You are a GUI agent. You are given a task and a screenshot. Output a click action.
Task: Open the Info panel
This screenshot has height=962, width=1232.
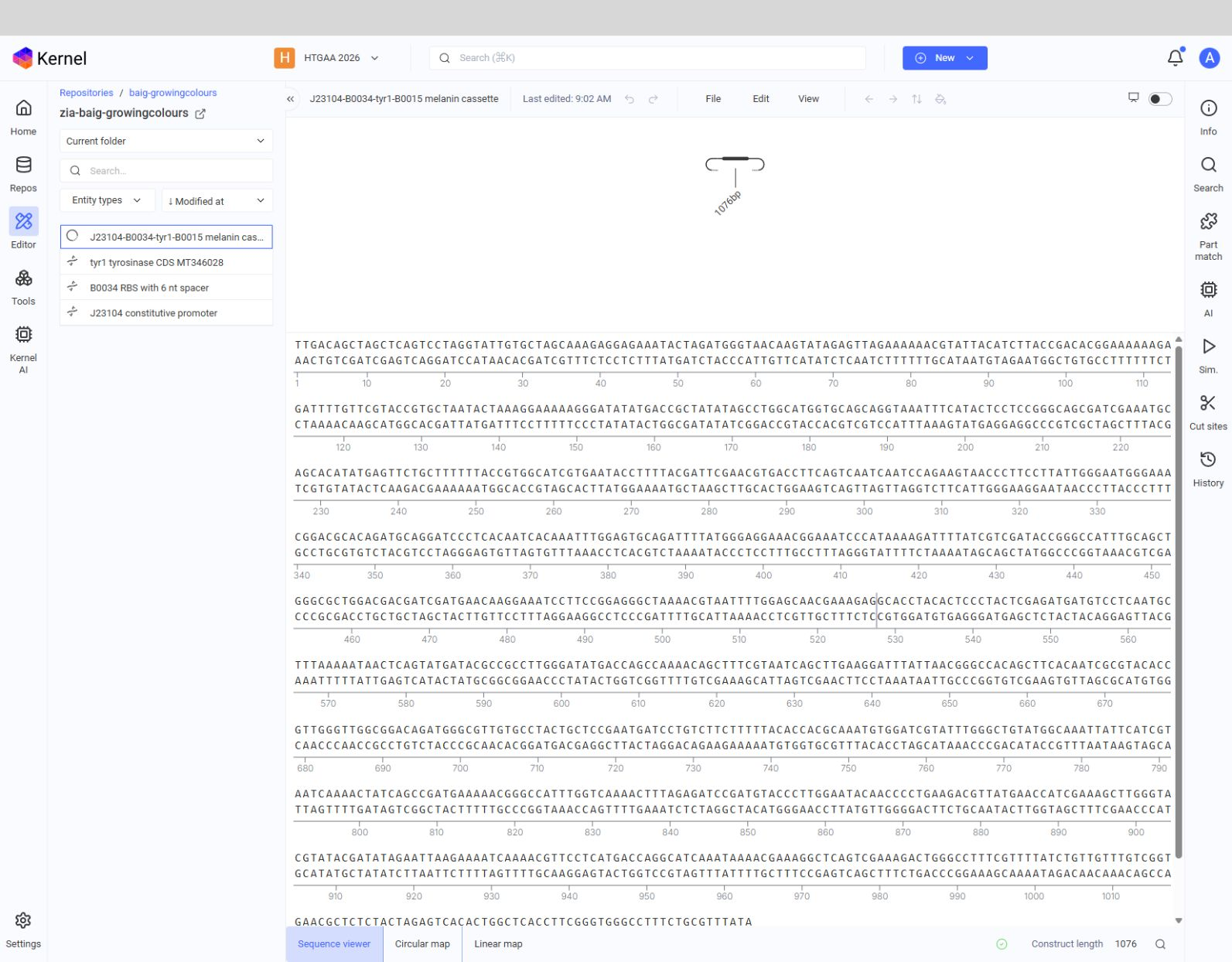click(1208, 118)
